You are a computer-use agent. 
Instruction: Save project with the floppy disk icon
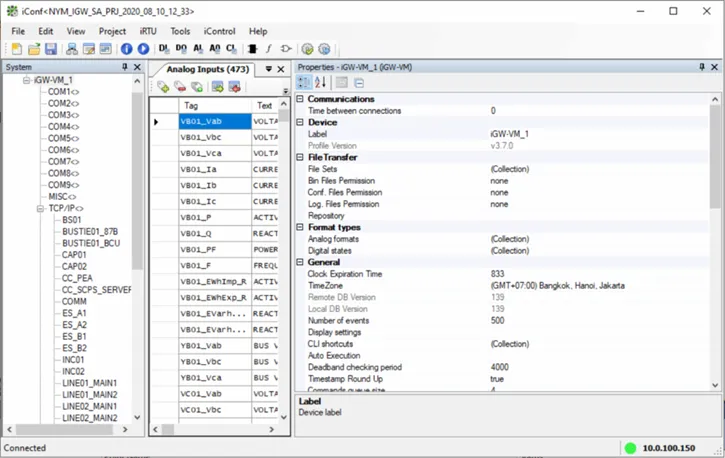click(x=51, y=49)
